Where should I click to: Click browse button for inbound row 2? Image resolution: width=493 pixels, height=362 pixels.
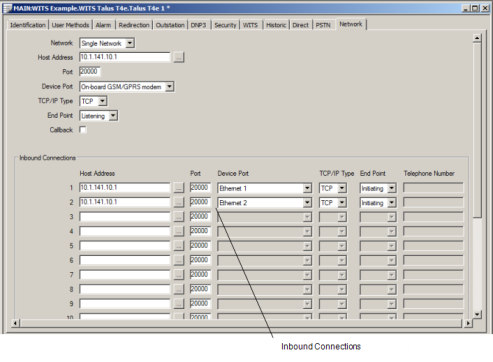(179, 202)
